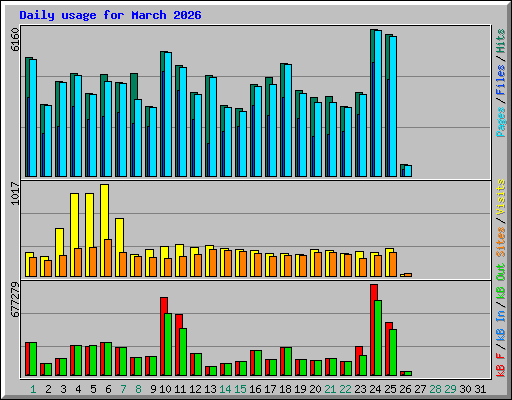Click day 17 on the x-axis

click(x=270, y=389)
